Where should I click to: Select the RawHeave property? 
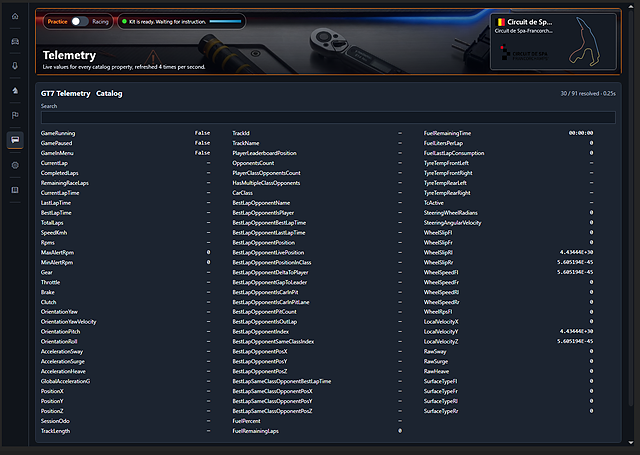point(436,371)
